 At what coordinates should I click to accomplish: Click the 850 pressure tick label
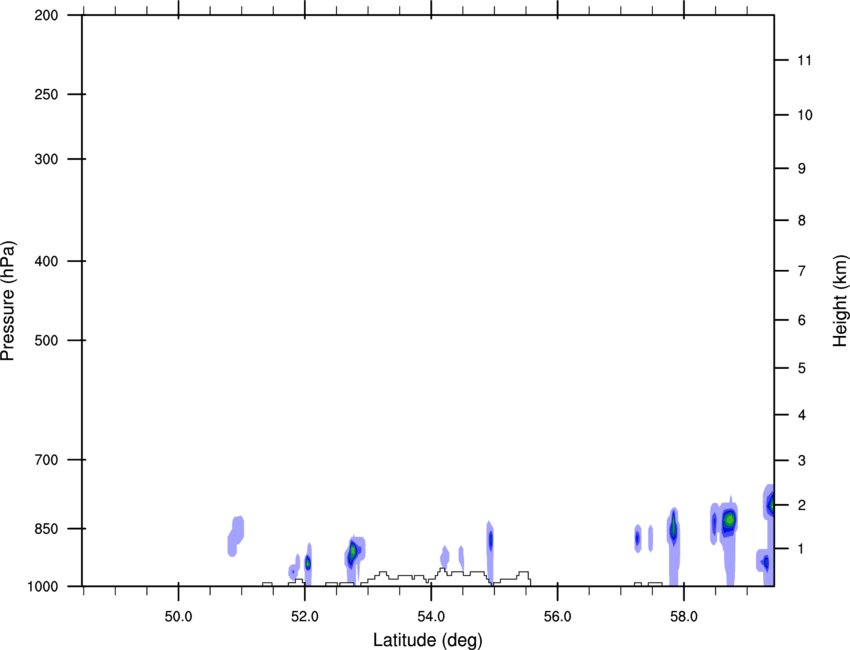pyautogui.click(x=46, y=529)
